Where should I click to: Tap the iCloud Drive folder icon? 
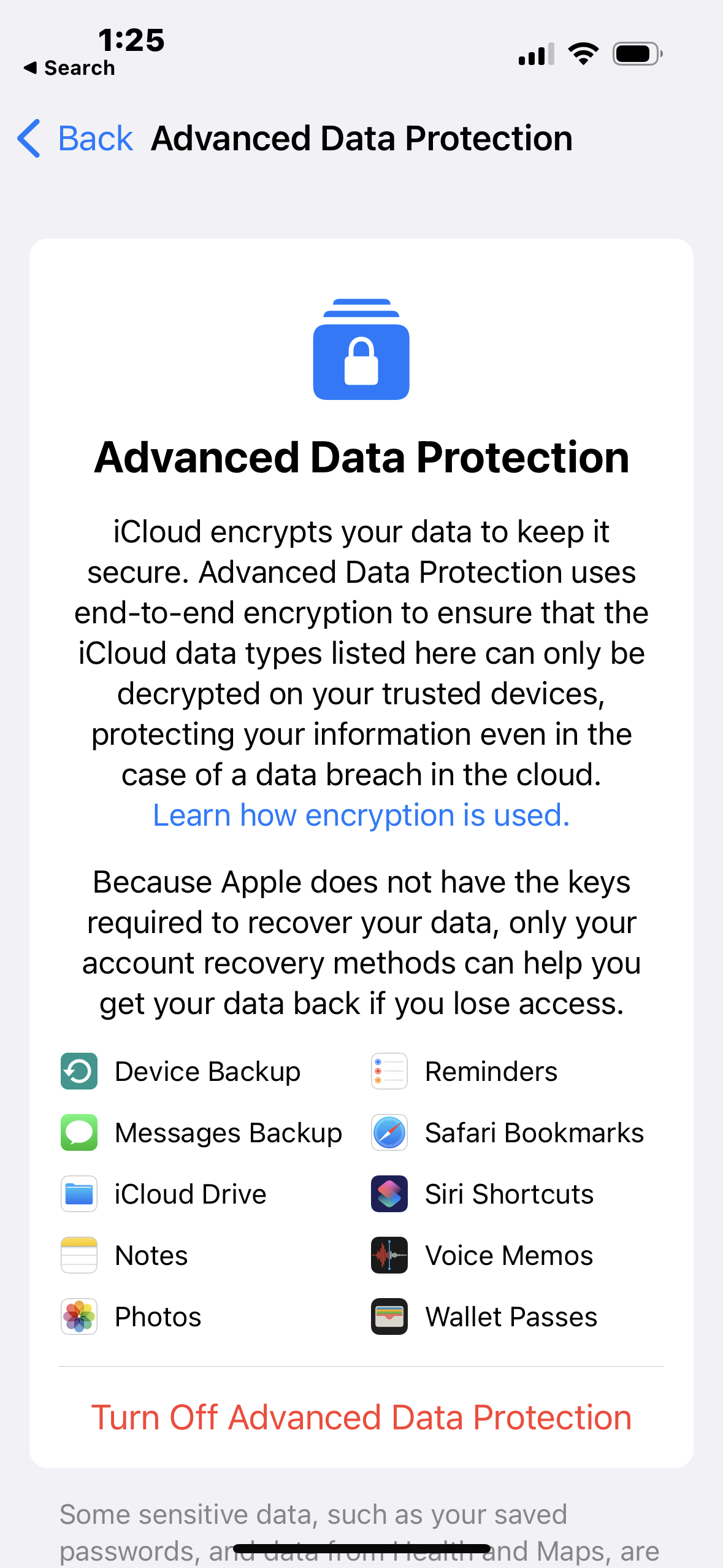click(79, 1194)
